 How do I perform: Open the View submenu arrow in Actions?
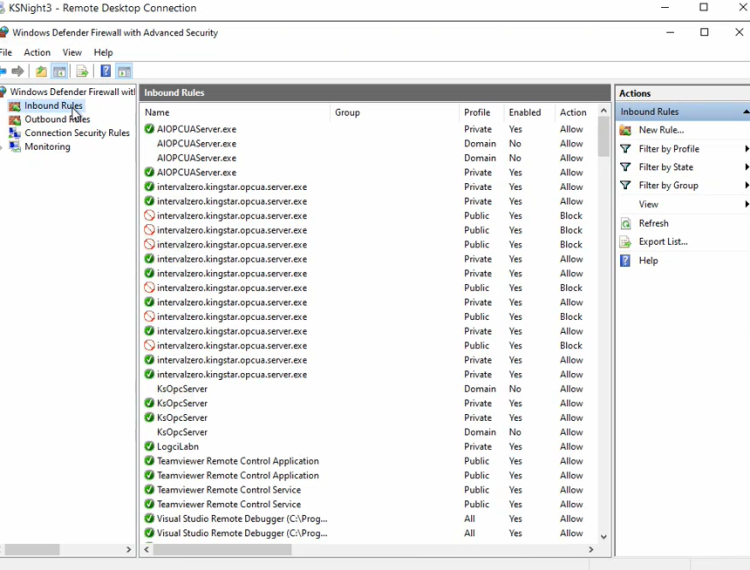746,204
